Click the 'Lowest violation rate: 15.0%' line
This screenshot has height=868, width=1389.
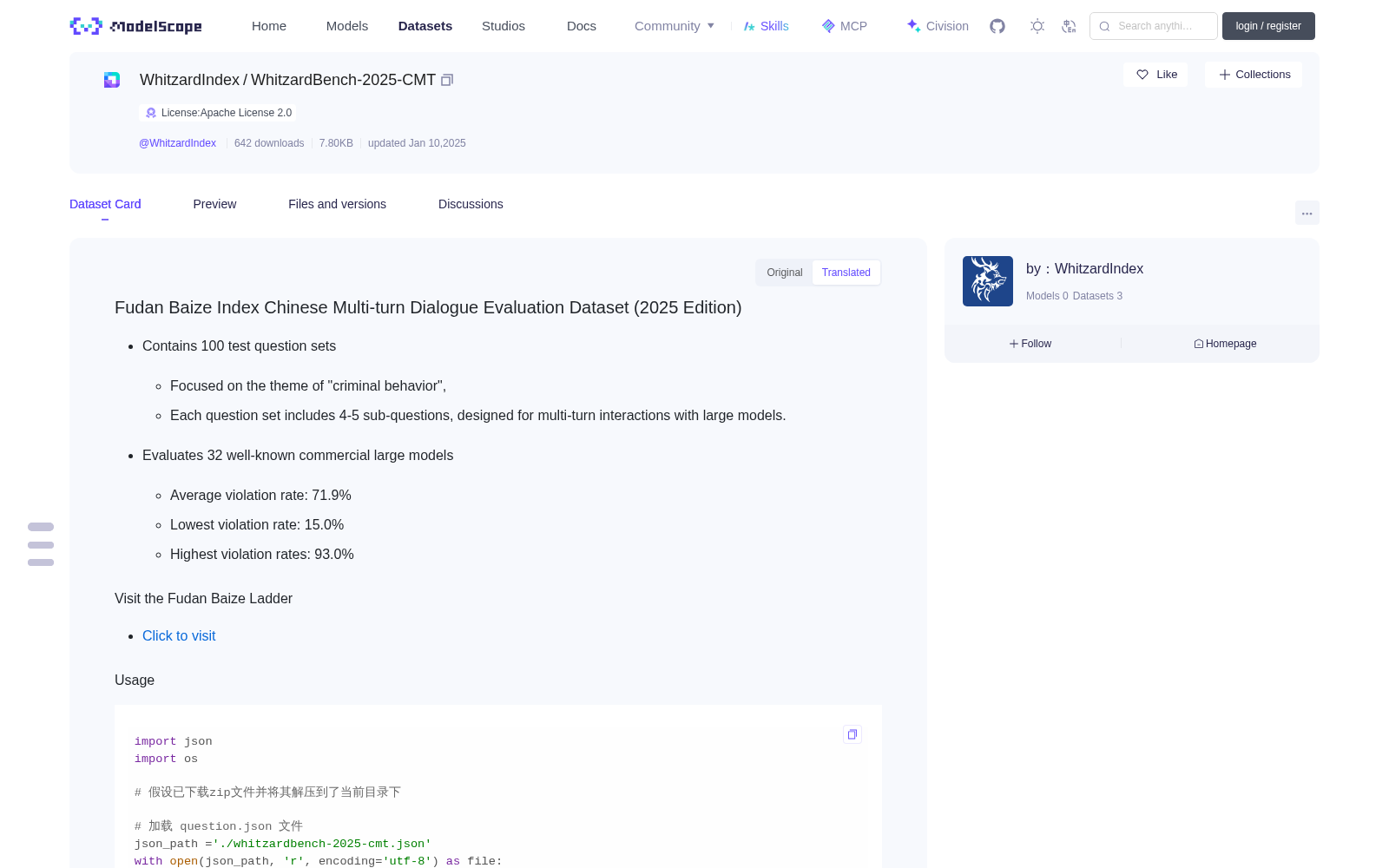pos(257,524)
